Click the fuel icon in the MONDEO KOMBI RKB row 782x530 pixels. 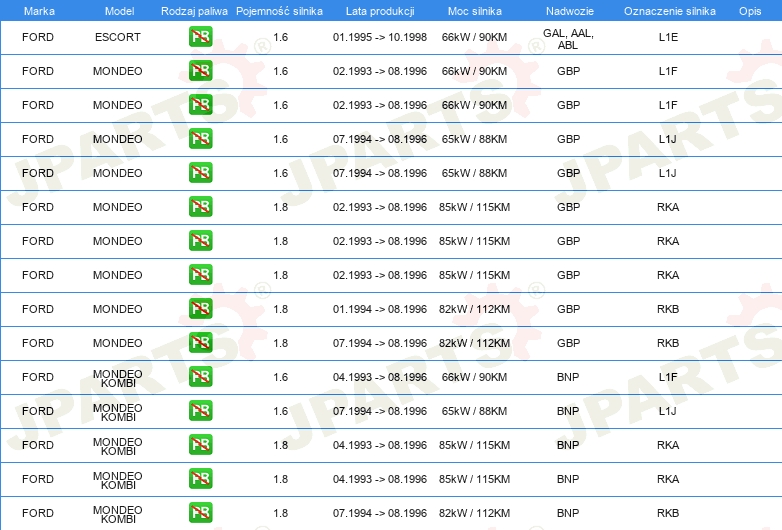pos(200,513)
